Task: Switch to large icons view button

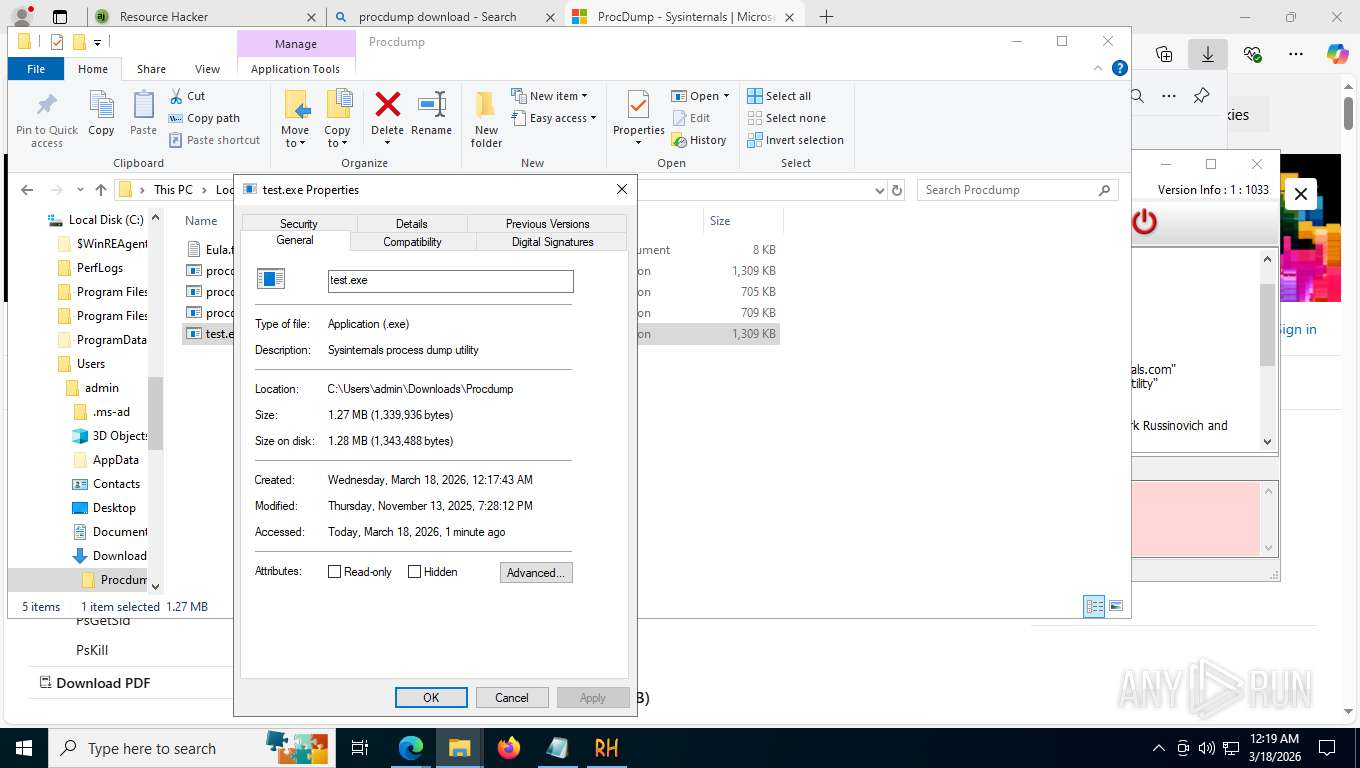Action: [1116, 606]
